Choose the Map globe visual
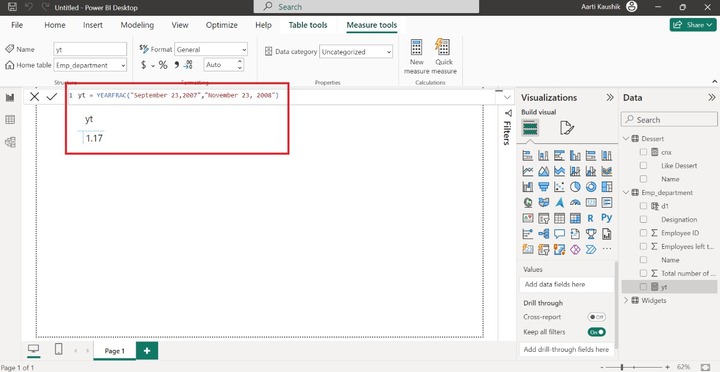 (x=528, y=203)
